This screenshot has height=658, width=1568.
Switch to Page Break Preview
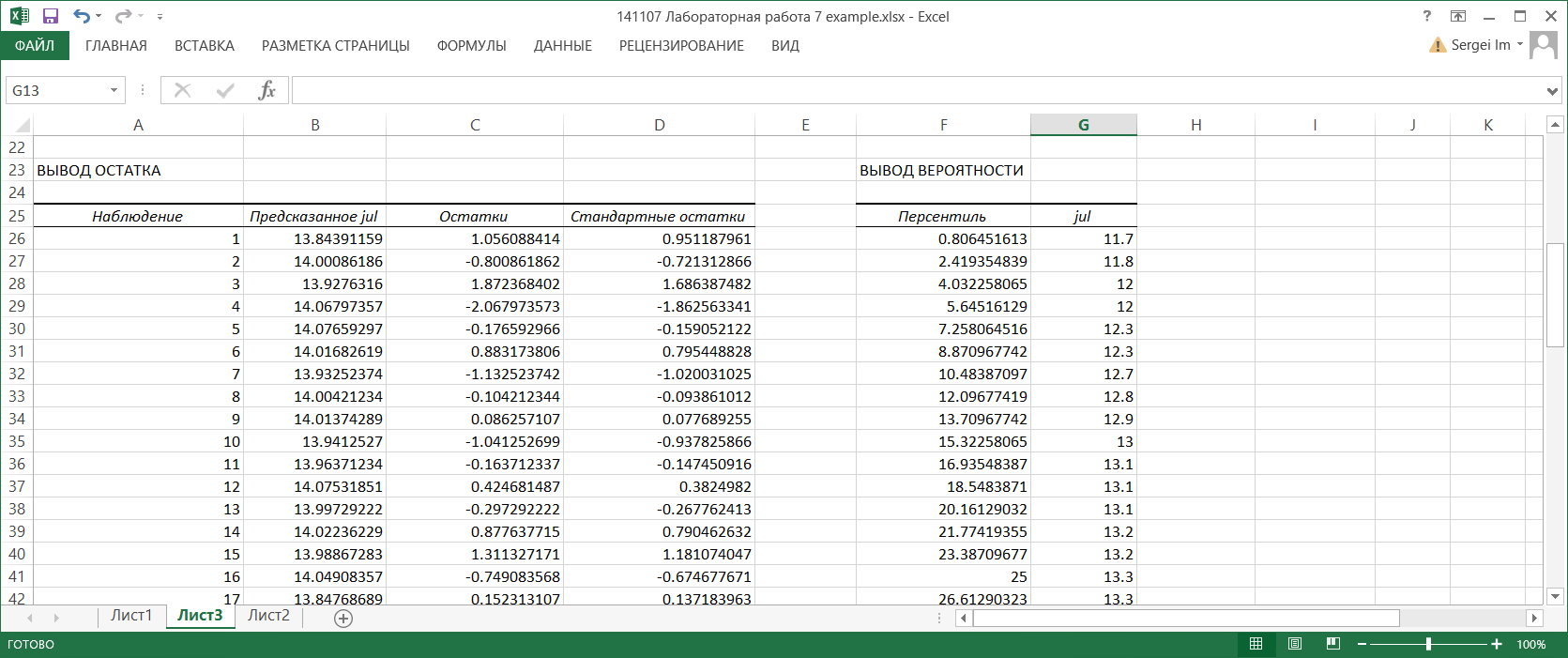pyautogui.click(x=1333, y=644)
